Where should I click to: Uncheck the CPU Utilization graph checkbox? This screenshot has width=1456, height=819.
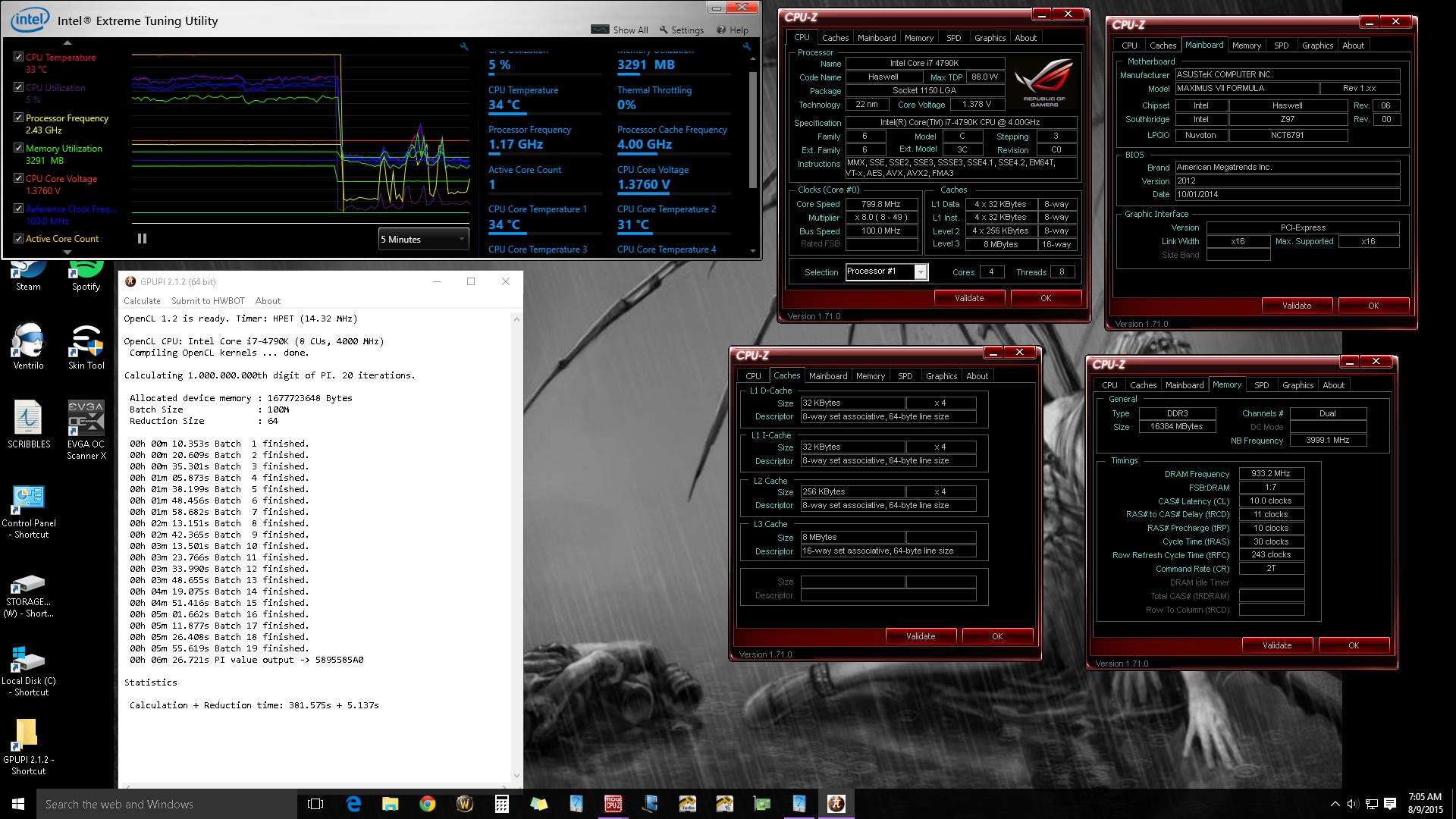(18, 87)
